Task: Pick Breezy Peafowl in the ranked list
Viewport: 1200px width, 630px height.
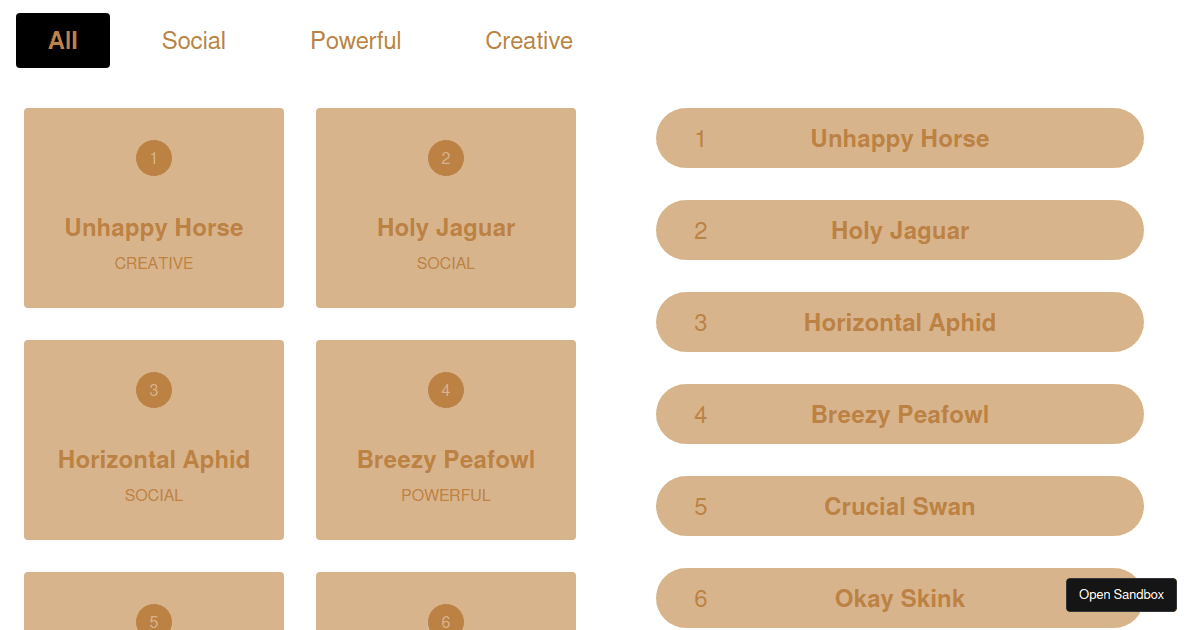Action: click(x=899, y=414)
